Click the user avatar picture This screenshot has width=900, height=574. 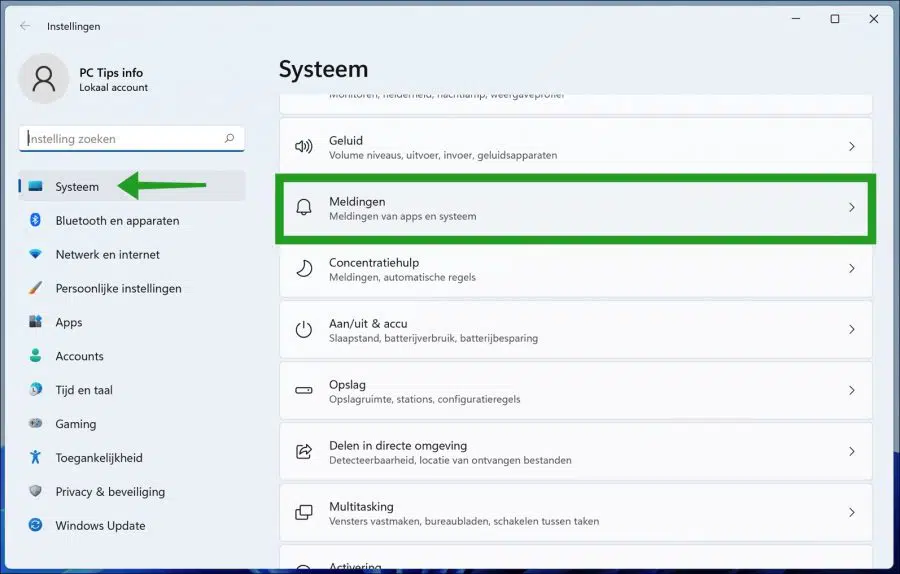44,79
